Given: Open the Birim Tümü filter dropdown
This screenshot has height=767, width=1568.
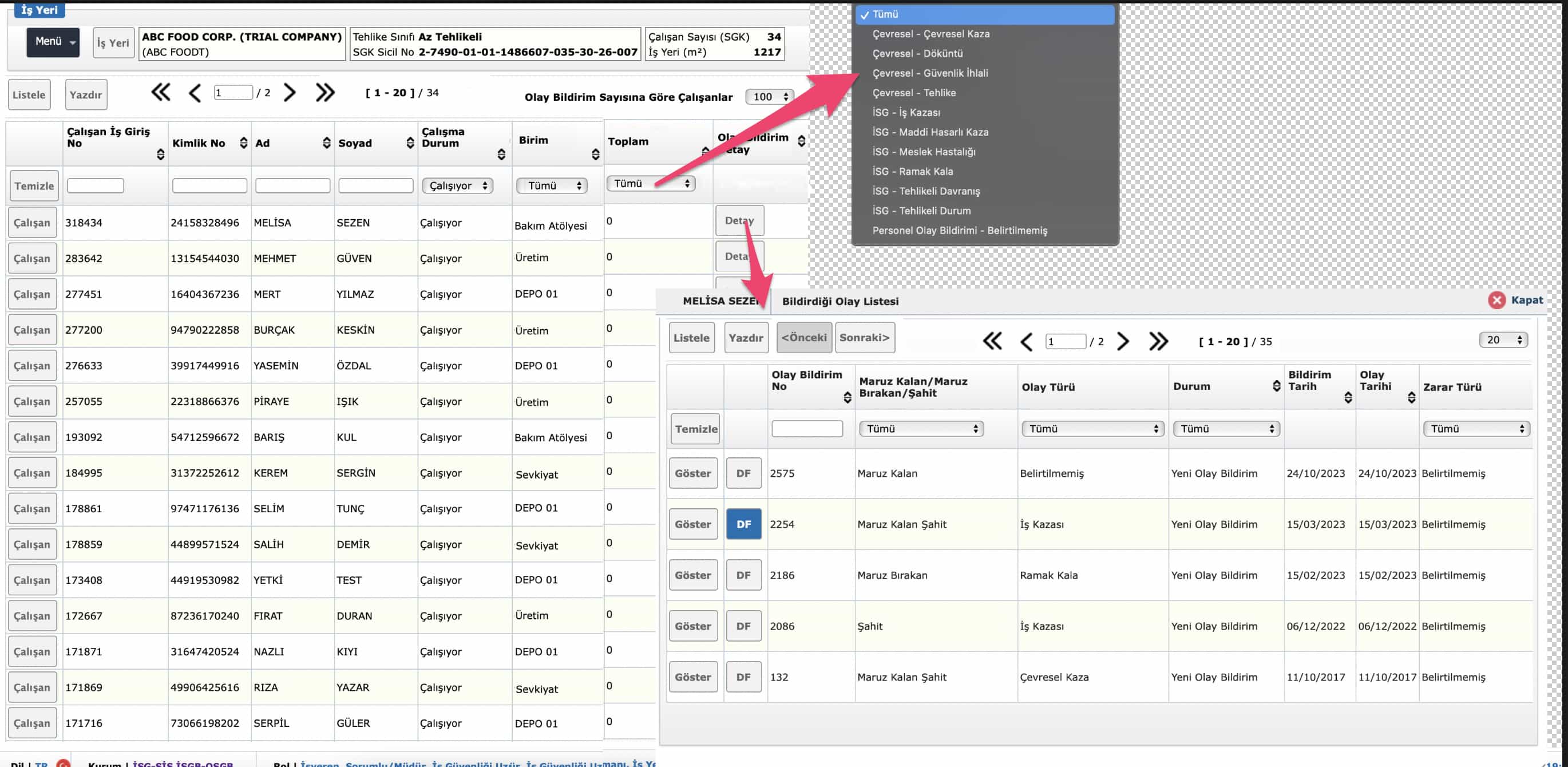Looking at the screenshot, I should pos(552,185).
